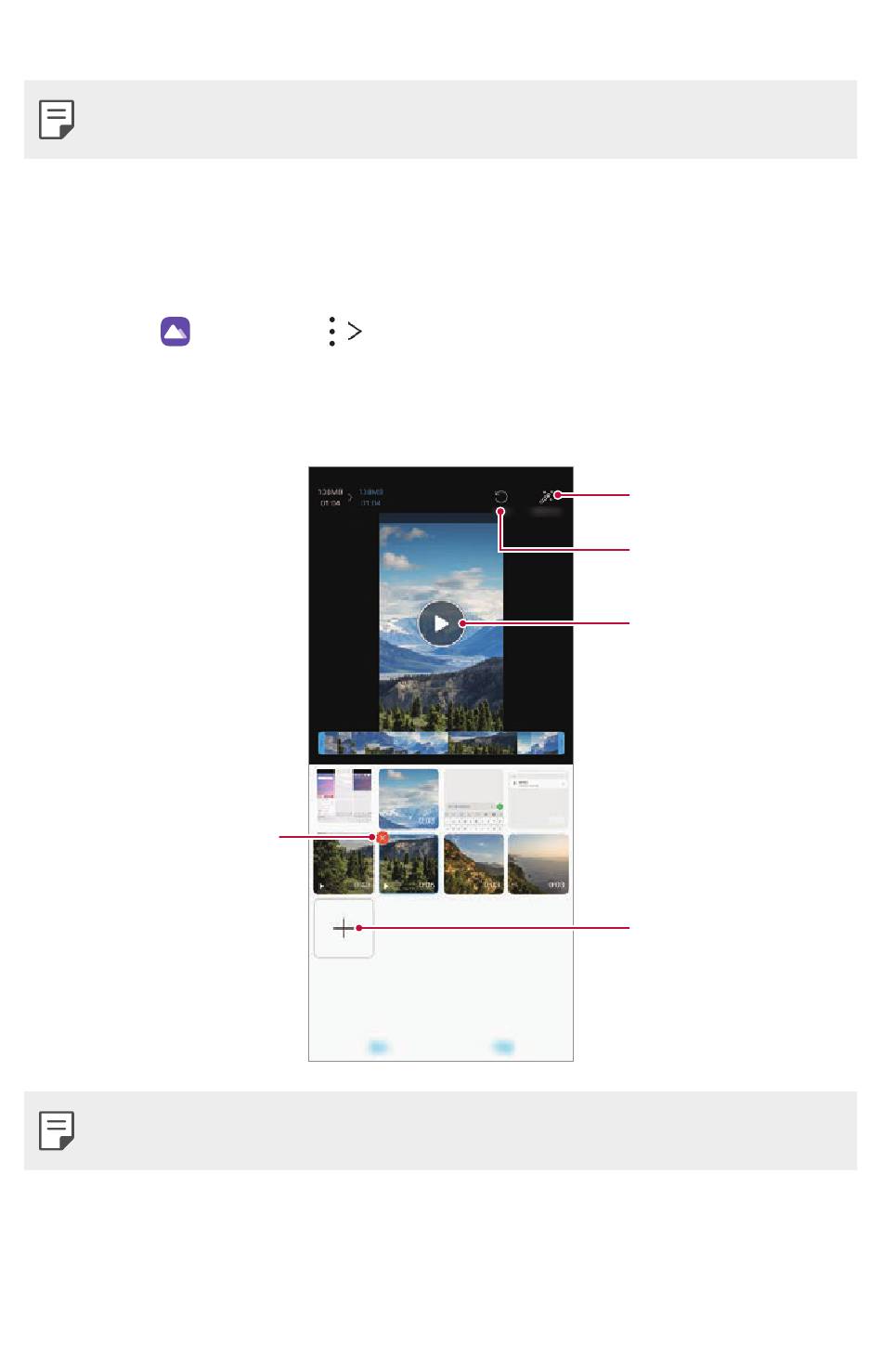Image resolution: width=882 pixels, height=1372 pixels.
Task: Select the keyboard screenshot thumbnail
Action: [x=473, y=798]
